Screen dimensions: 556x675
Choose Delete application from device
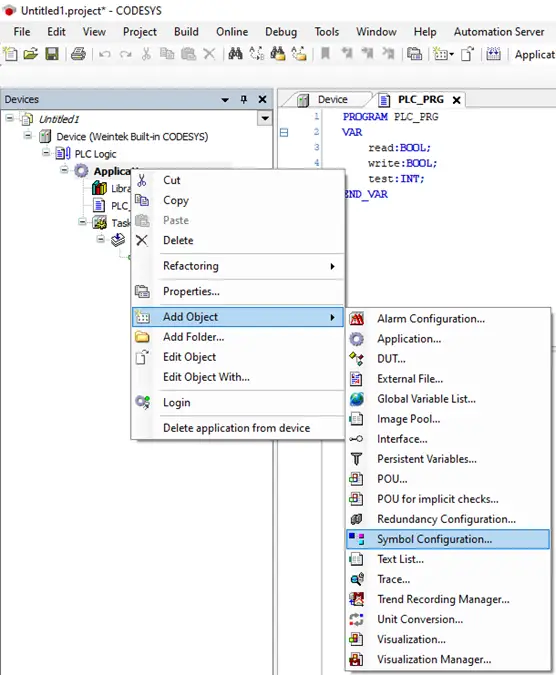(x=238, y=428)
